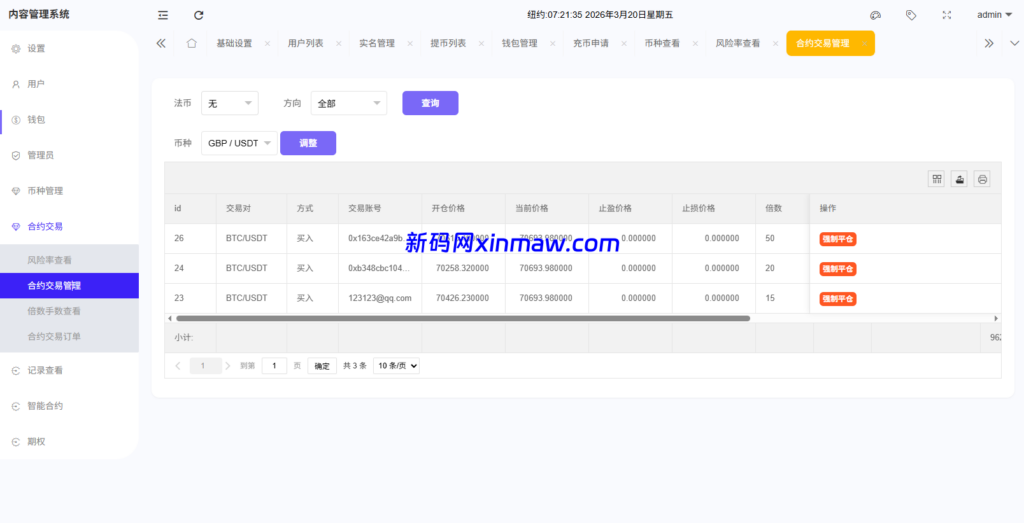
Task: Expand the 期权 sidebar menu
Action: click(69, 441)
